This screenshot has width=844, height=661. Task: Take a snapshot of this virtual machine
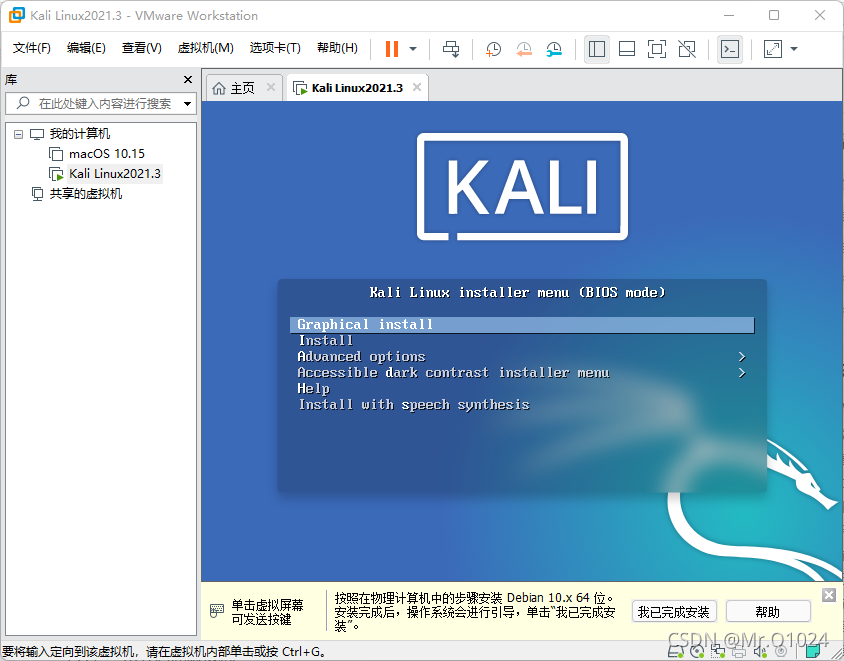click(x=493, y=49)
